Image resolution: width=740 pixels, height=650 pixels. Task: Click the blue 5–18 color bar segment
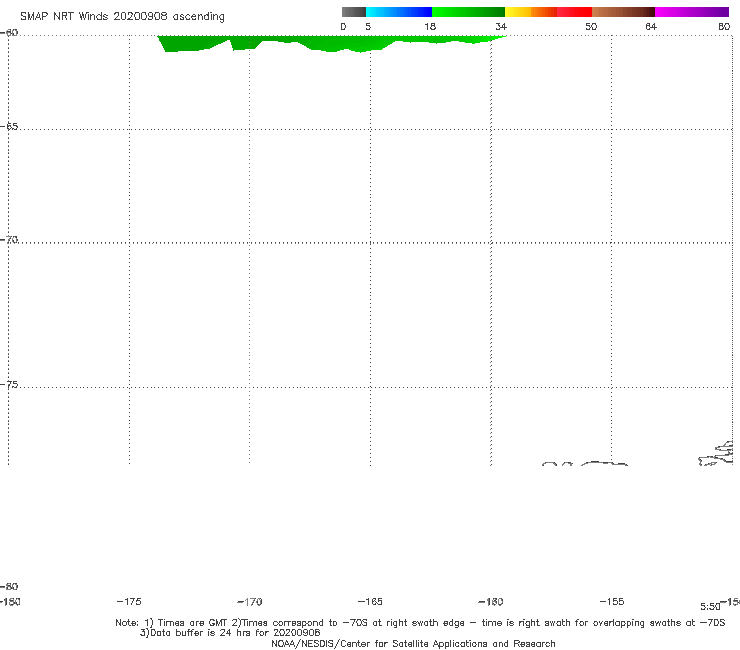click(x=399, y=12)
